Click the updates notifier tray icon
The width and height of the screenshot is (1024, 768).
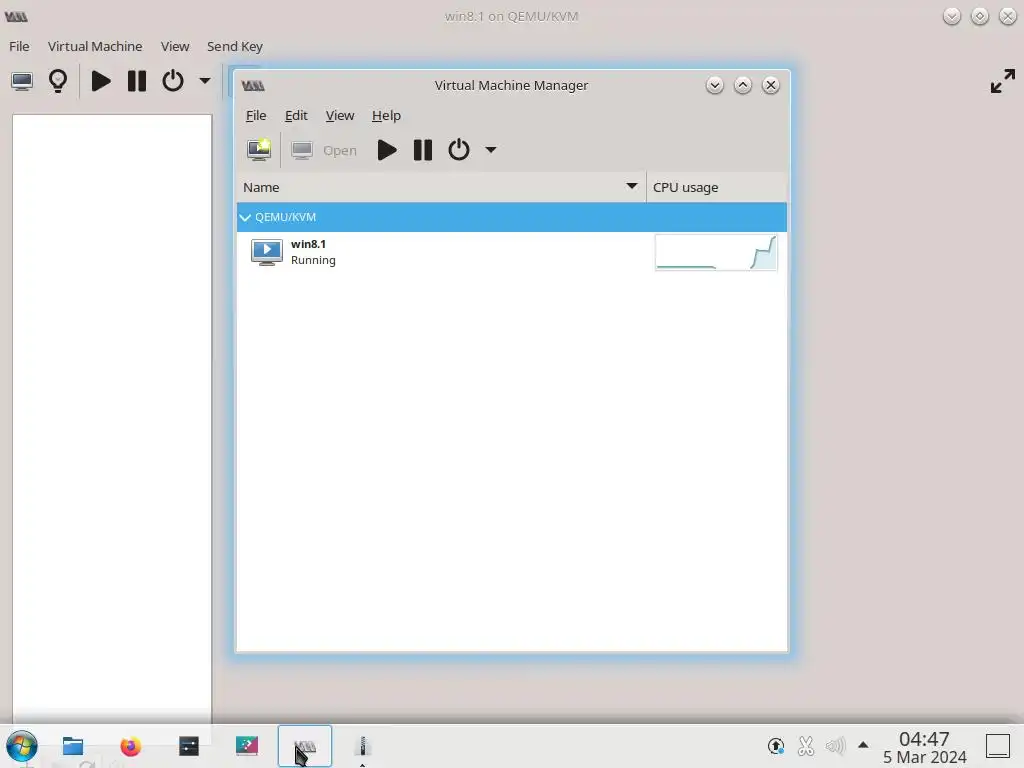click(x=775, y=746)
